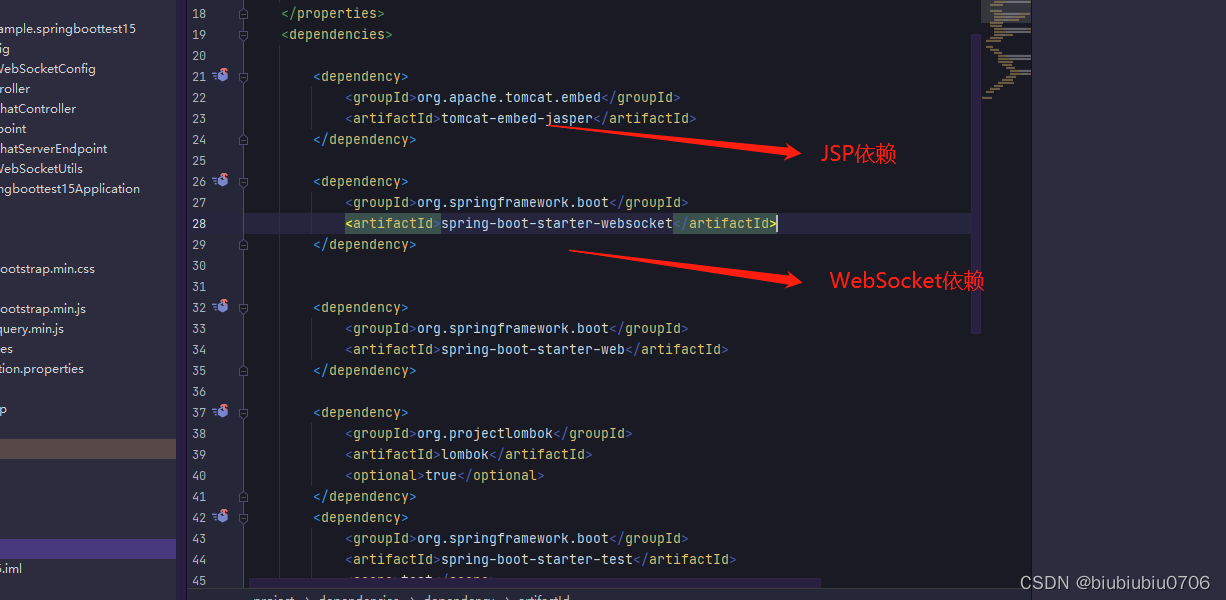
Task: Click the gutter icon at line 32
Action: tap(221, 307)
